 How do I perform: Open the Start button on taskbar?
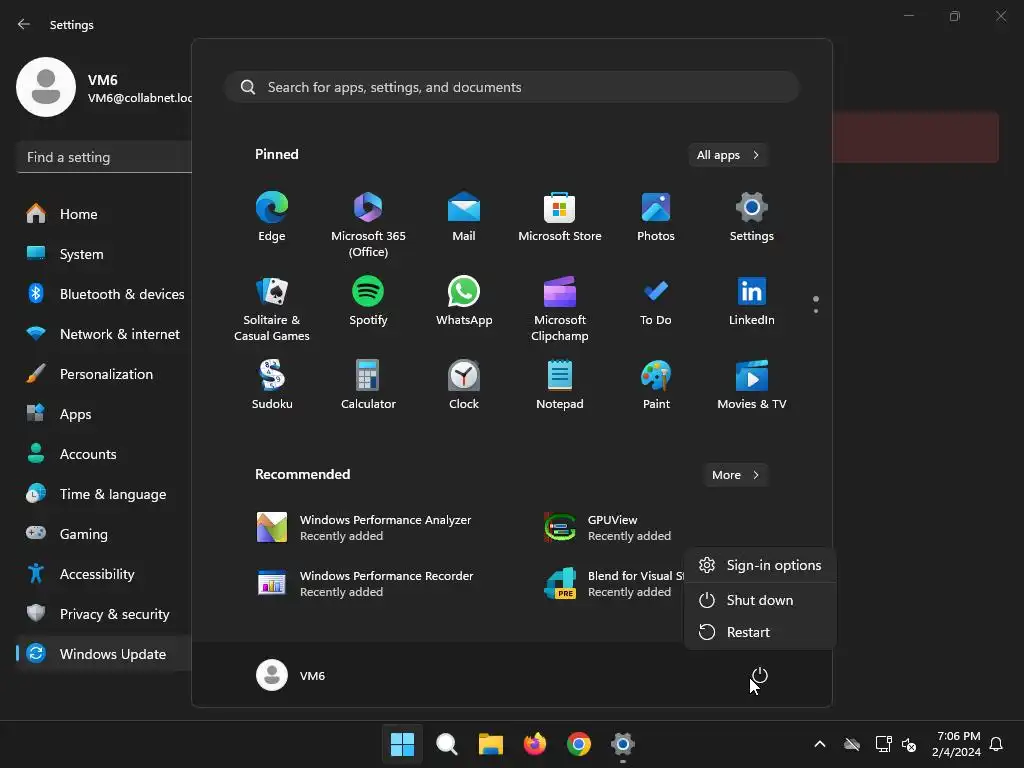click(402, 744)
